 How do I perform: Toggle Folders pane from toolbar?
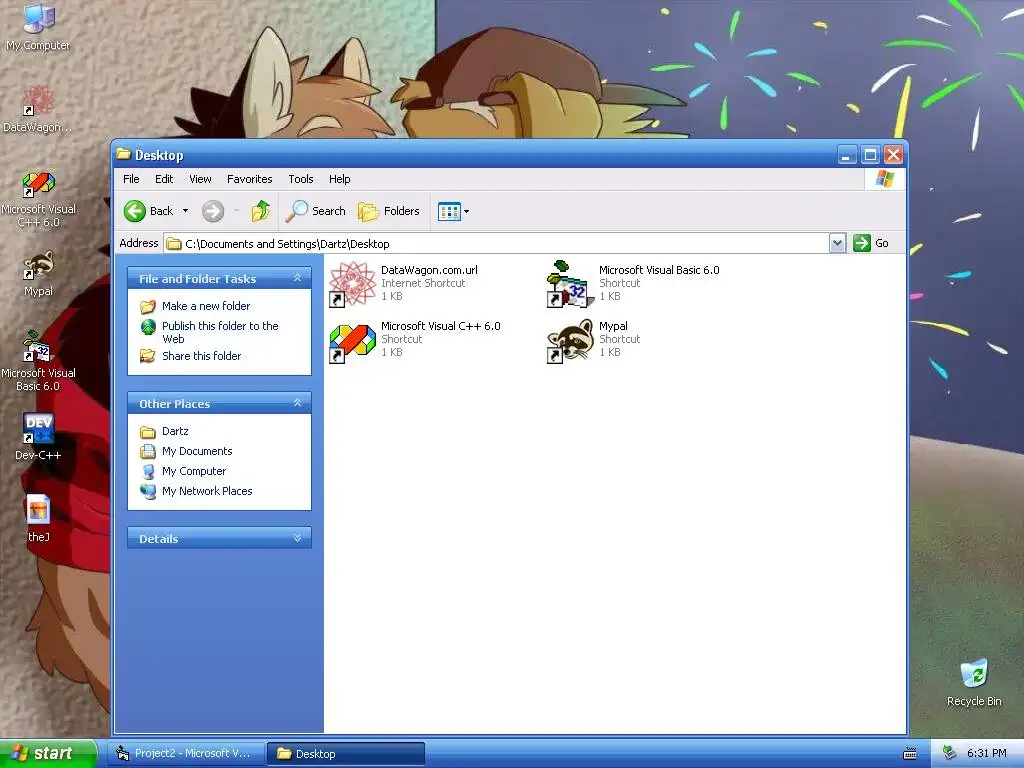[389, 211]
